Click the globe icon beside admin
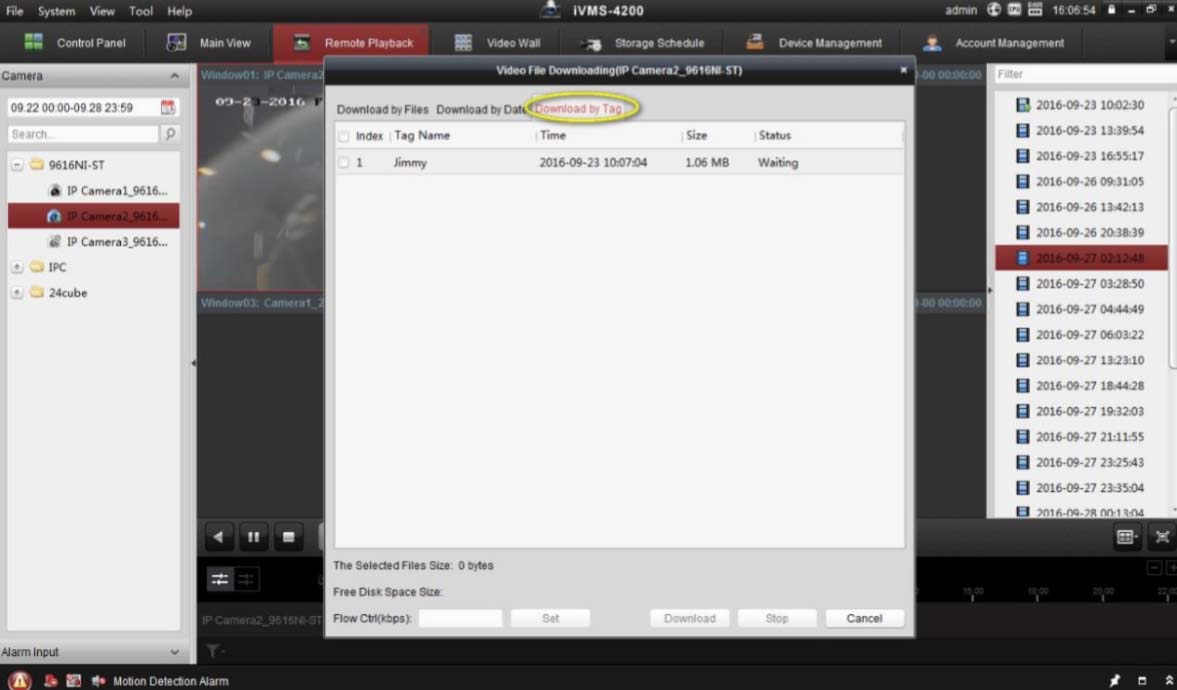Viewport: 1177px width, 690px height. [x=994, y=10]
